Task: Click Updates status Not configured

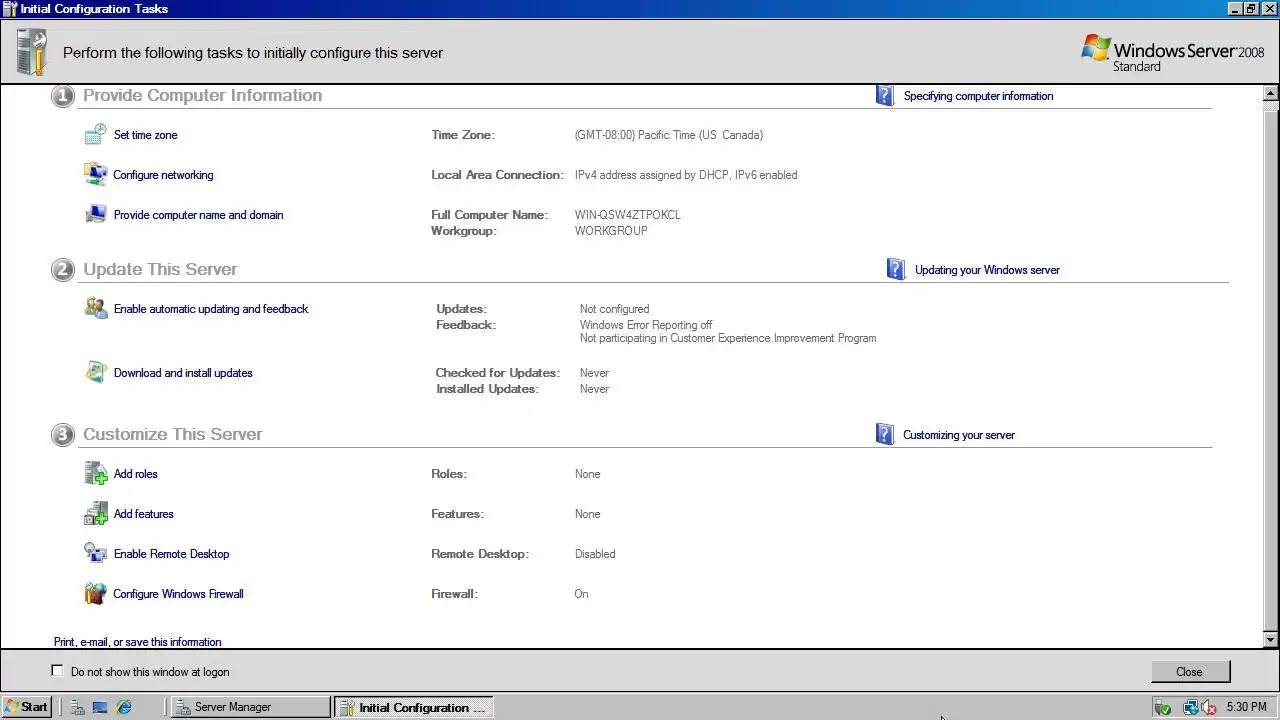Action: tap(614, 309)
